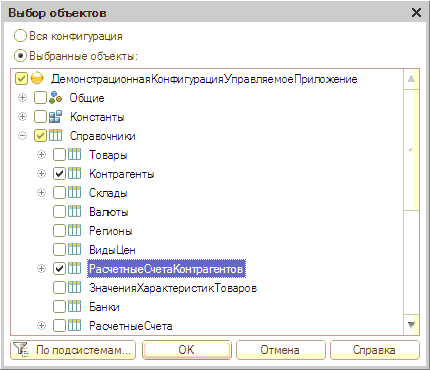Expand the Константы tree node

click(22, 117)
